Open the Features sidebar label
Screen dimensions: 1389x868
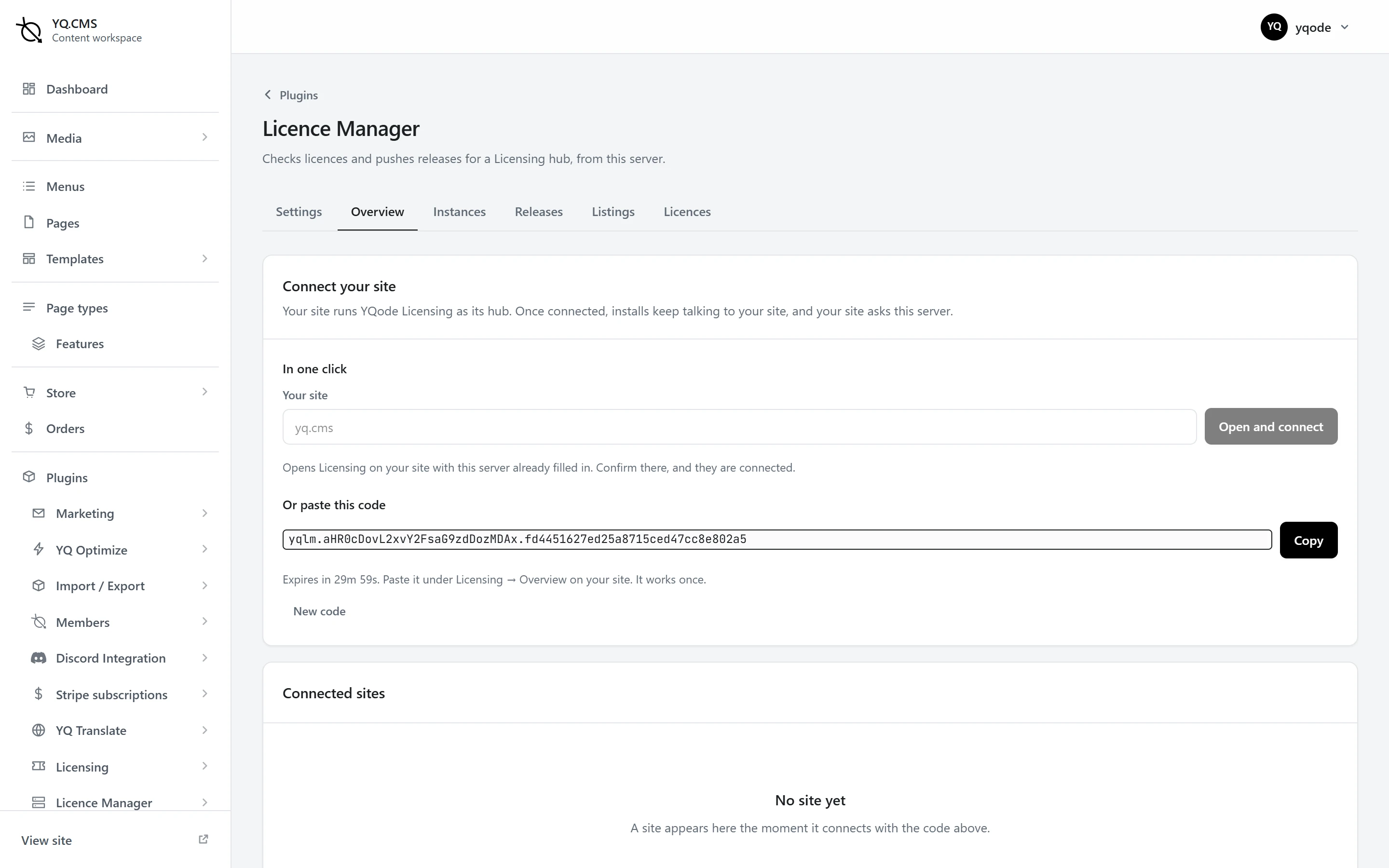point(80,344)
